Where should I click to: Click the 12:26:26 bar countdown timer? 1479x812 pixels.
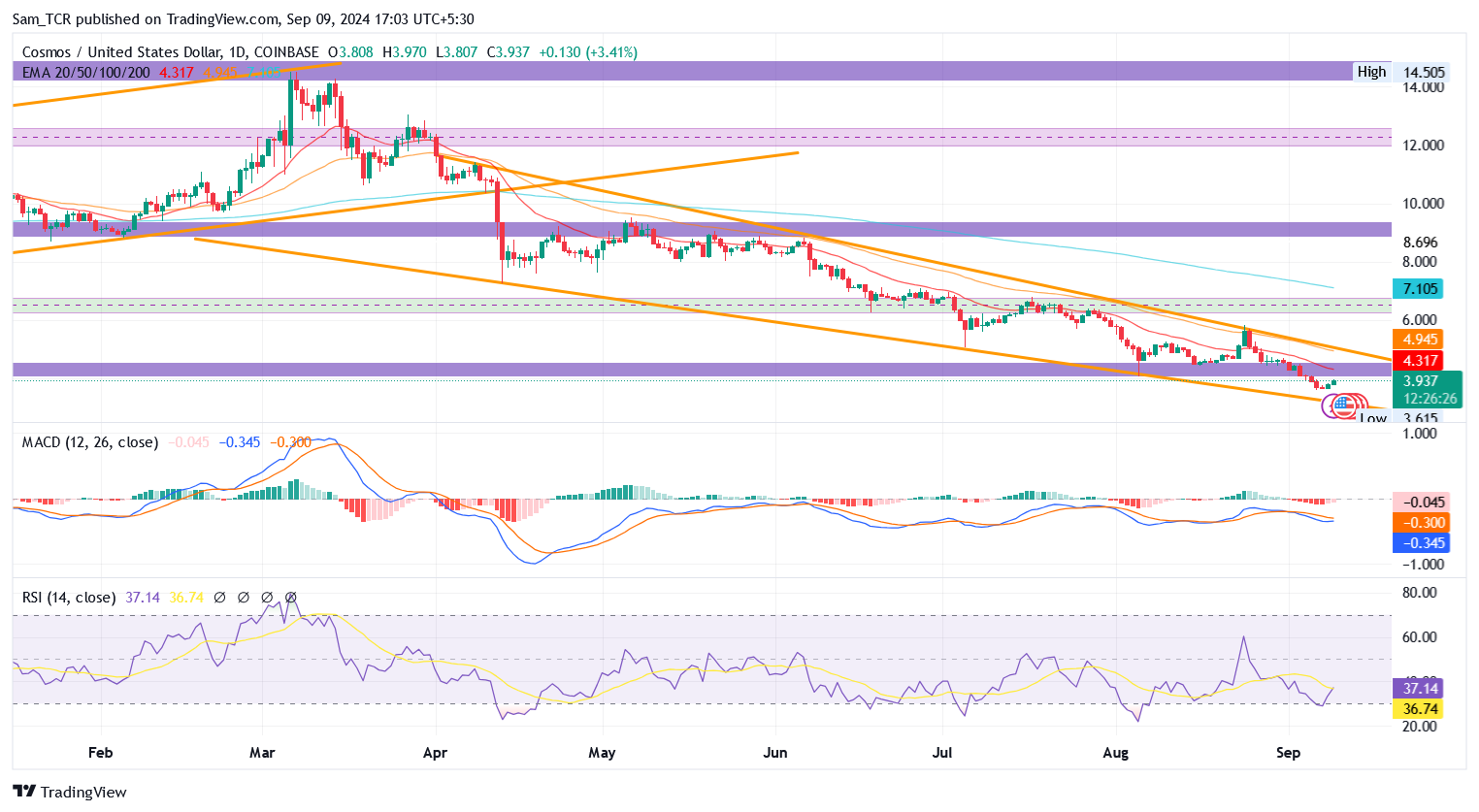(x=1430, y=399)
